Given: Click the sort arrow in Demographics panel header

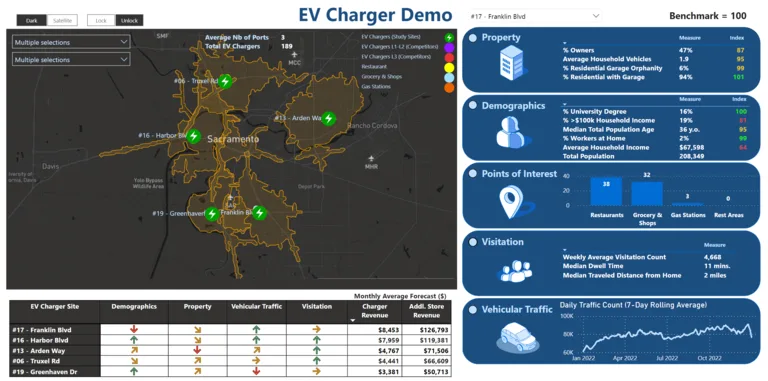Looking at the screenshot, I should [x=565, y=104].
